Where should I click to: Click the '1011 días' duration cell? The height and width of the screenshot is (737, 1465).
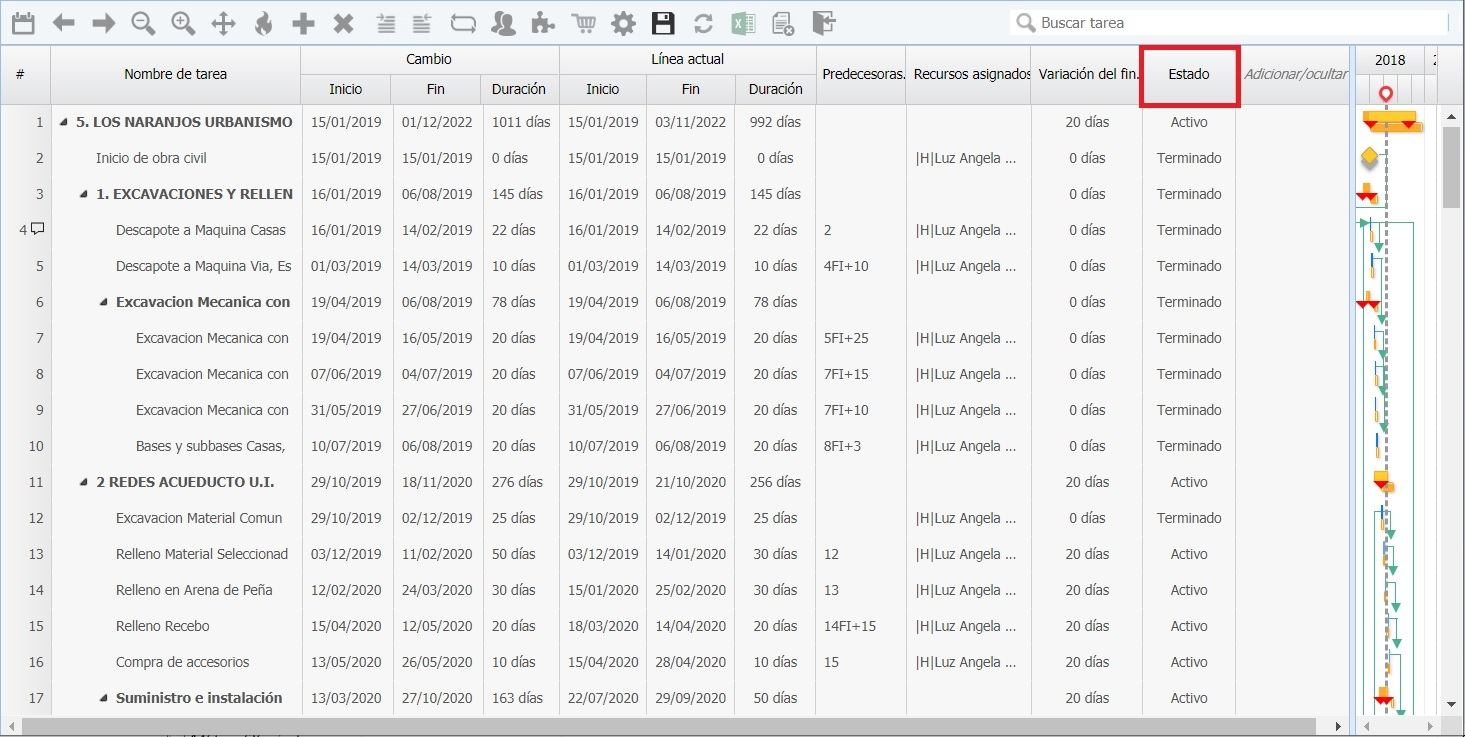tap(521, 122)
